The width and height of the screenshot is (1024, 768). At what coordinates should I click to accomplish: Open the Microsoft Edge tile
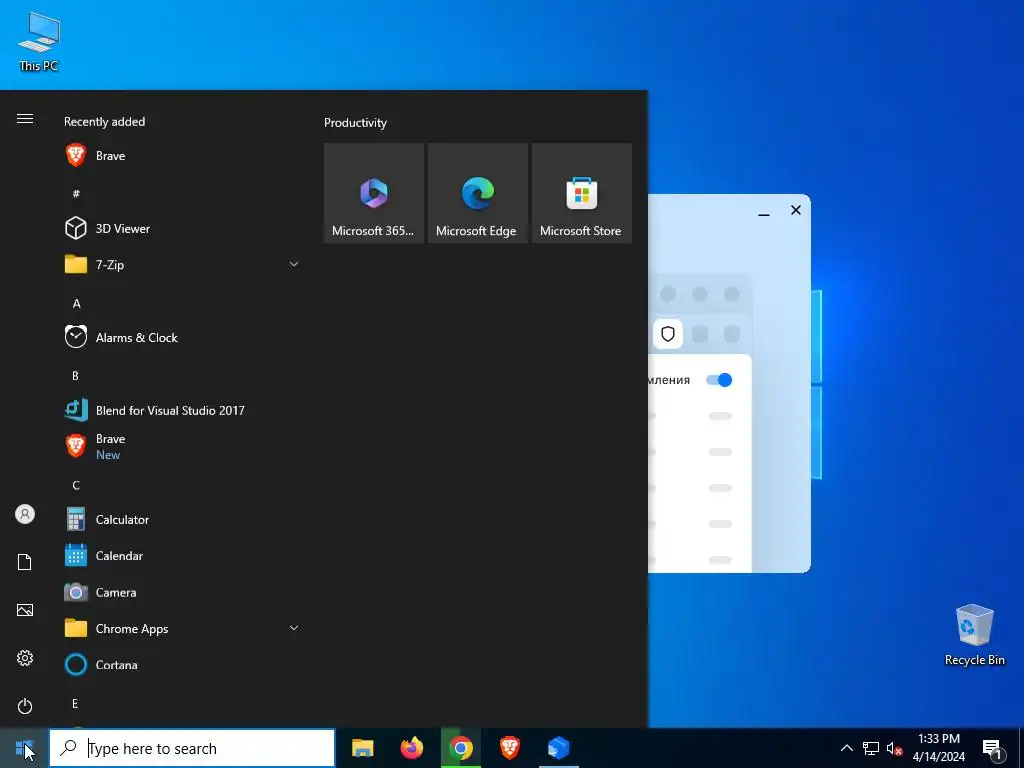click(477, 193)
